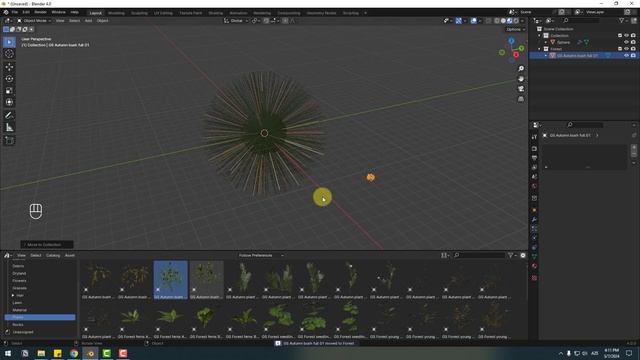Choose the Measure tool
Screen dimensions: 640x360
[9, 128]
